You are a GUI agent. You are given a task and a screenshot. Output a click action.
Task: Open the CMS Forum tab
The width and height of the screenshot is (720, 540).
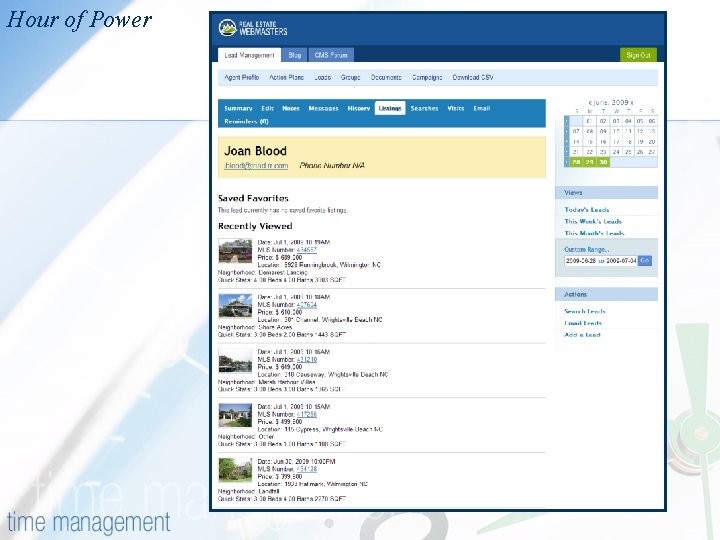pyautogui.click(x=331, y=55)
